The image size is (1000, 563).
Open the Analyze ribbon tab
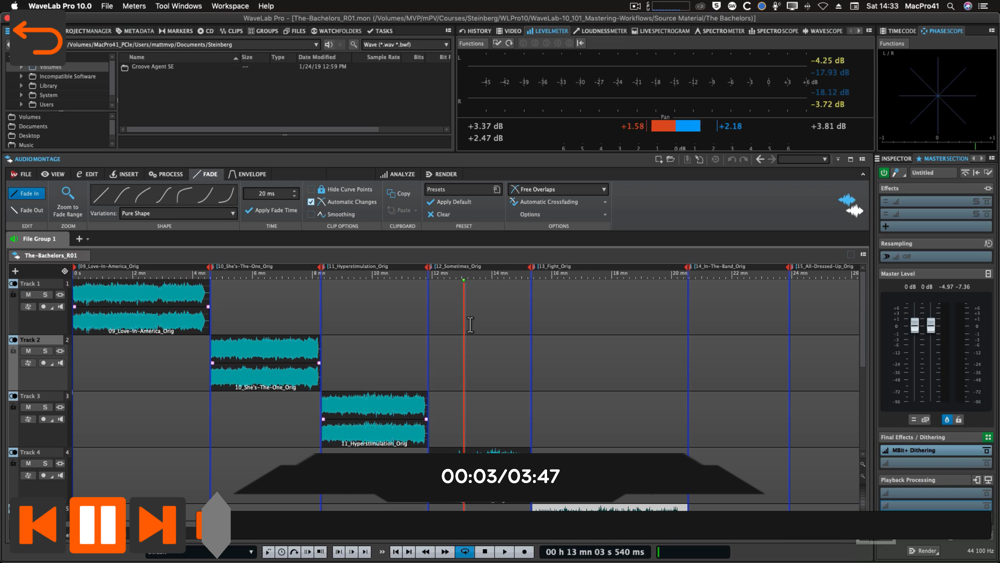click(397, 174)
